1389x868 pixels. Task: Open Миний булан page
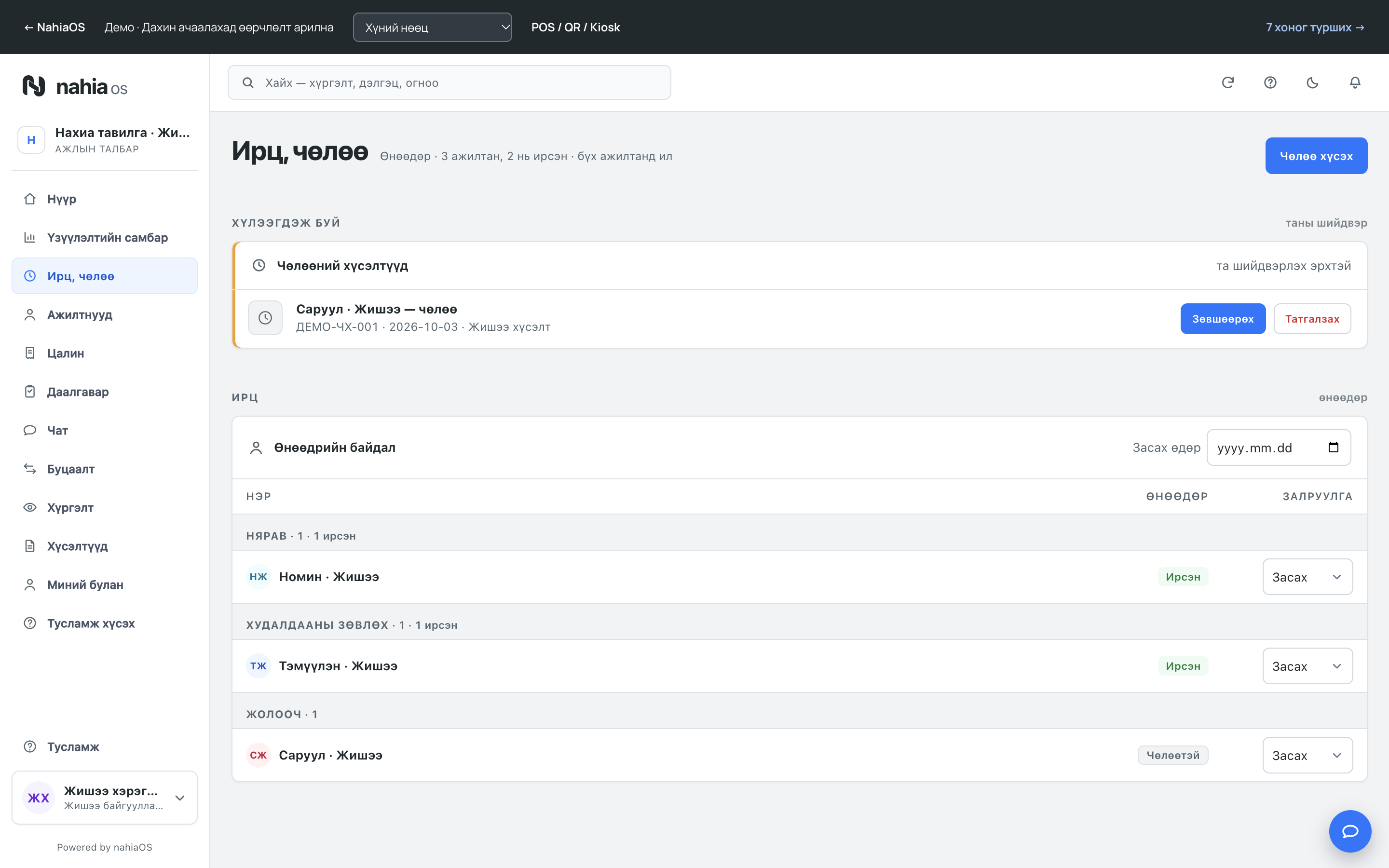[x=105, y=584]
